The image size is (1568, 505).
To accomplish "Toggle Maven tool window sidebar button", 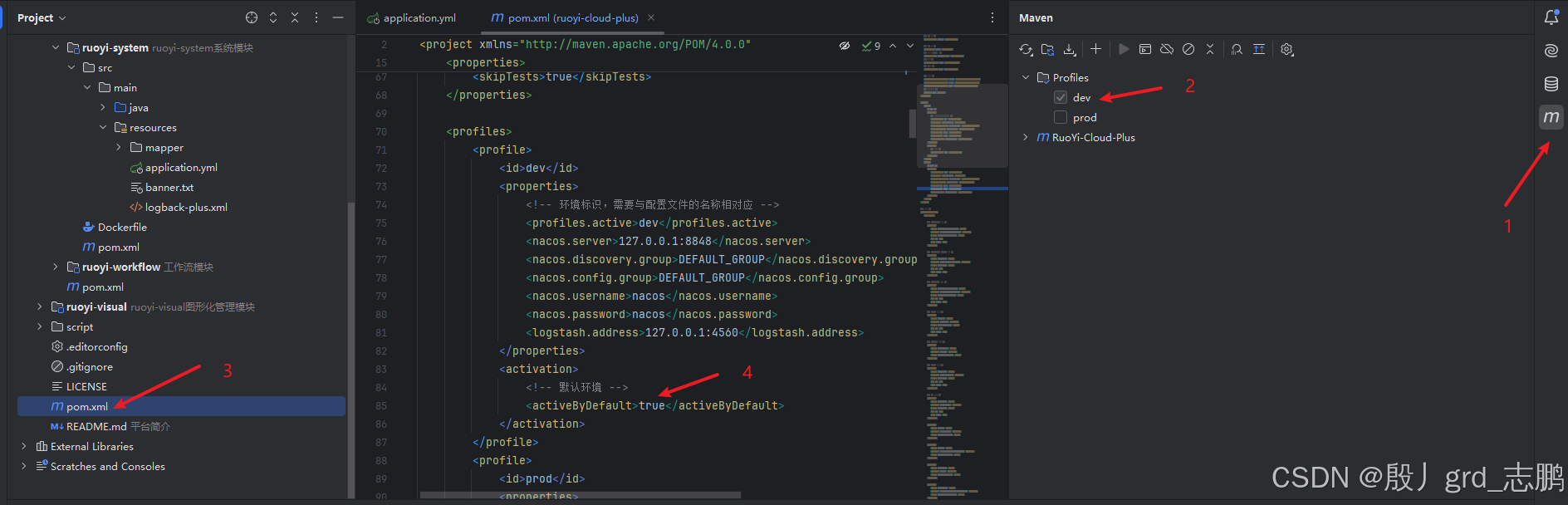I will click(x=1551, y=117).
